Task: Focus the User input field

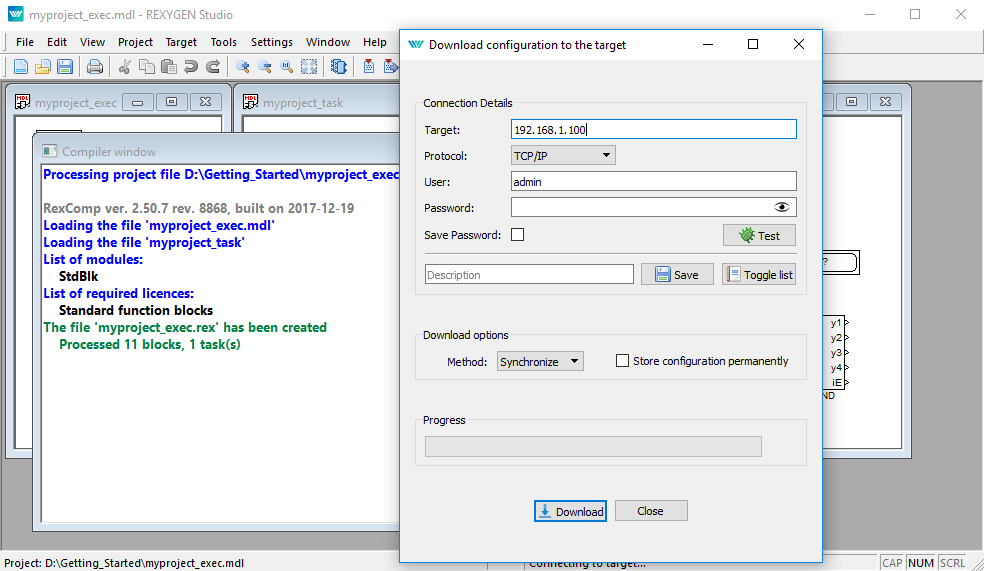Action: point(654,181)
